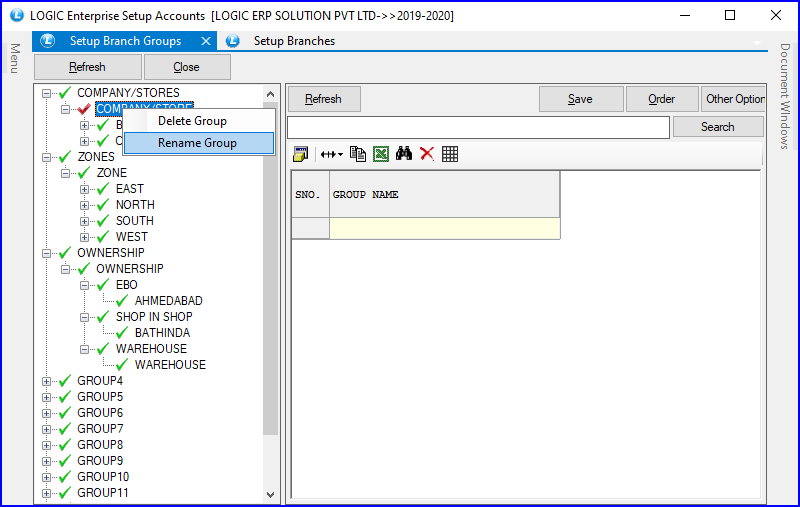The width and height of the screenshot is (800, 507).
Task: Click top-left Refresh button under tabs
Action: click(87, 67)
